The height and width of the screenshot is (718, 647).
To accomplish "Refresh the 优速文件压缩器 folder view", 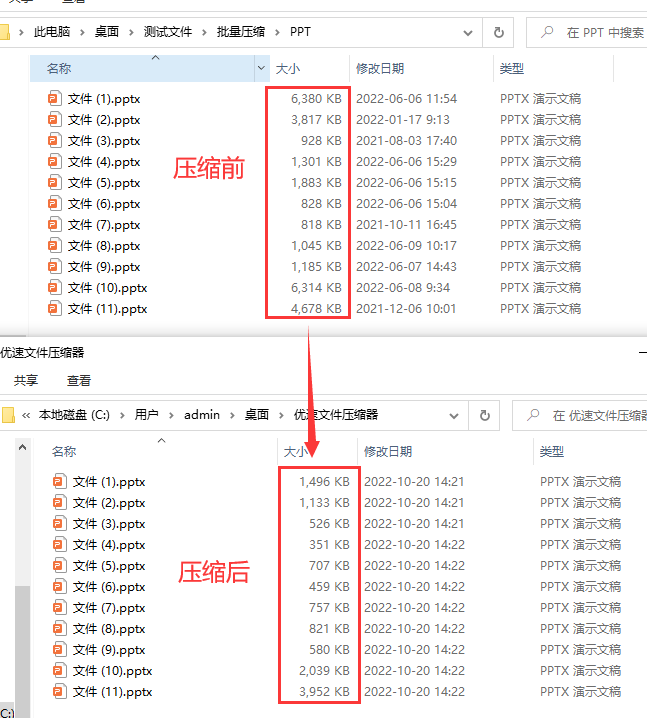I will click(x=484, y=416).
